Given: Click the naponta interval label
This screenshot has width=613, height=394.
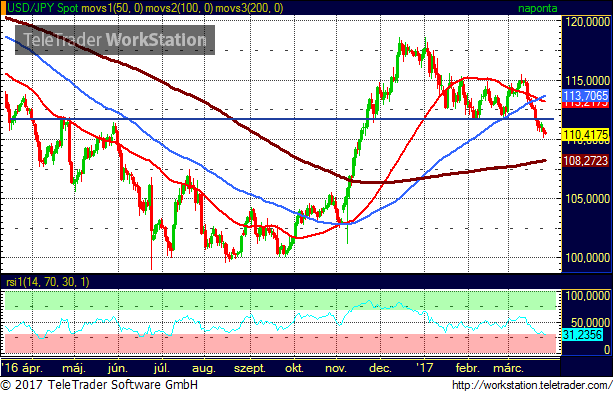Looking at the screenshot, I should click(x=537, y=8).
